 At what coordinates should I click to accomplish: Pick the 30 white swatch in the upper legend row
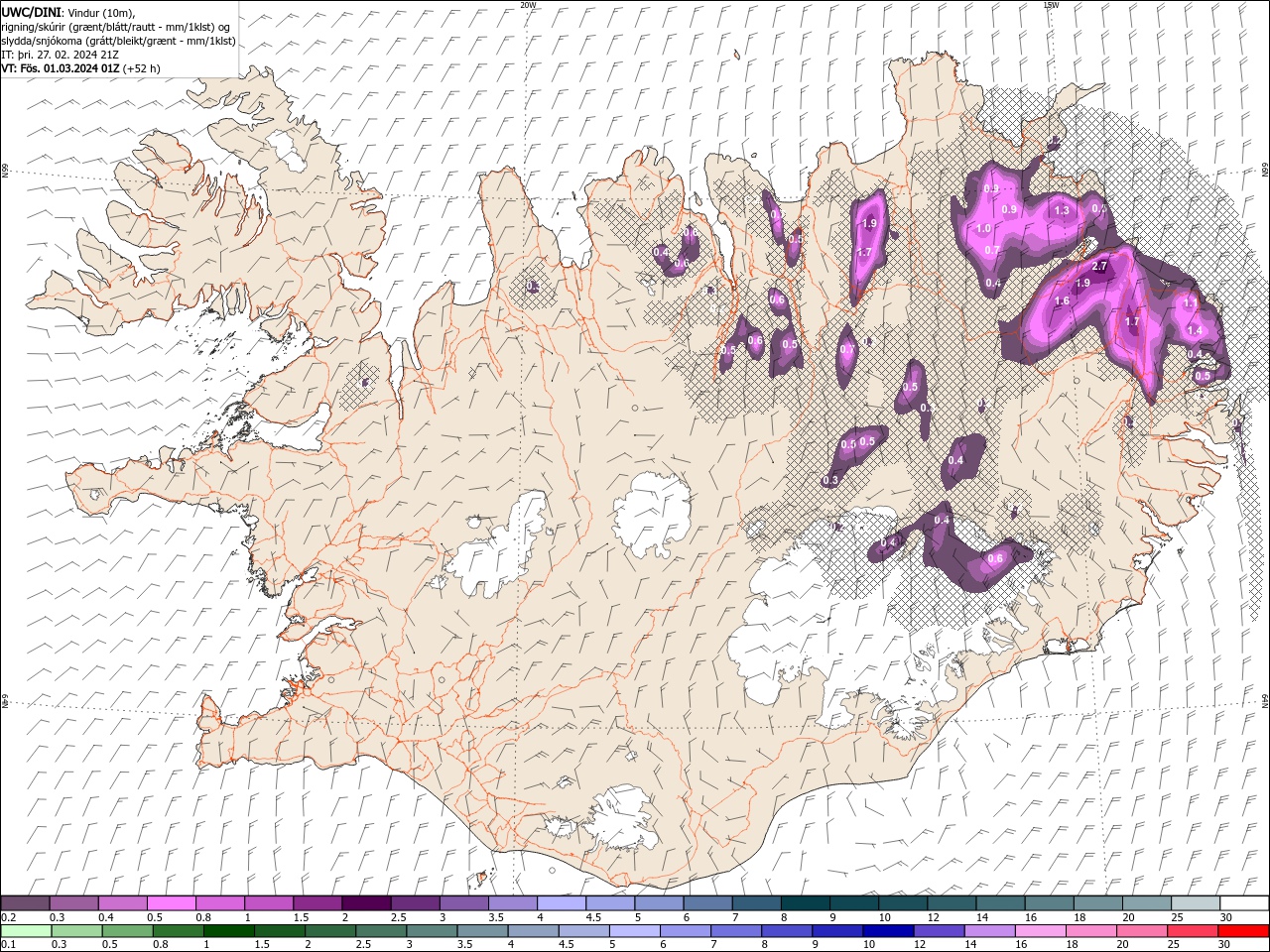tap(1244, 903)
